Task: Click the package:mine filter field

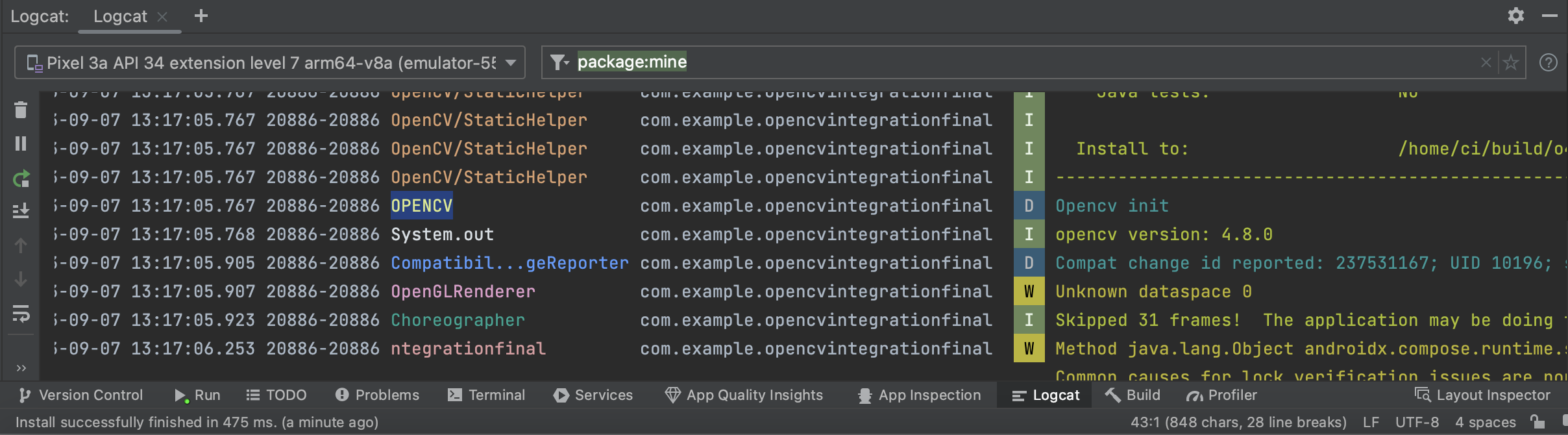Action: 974,62
